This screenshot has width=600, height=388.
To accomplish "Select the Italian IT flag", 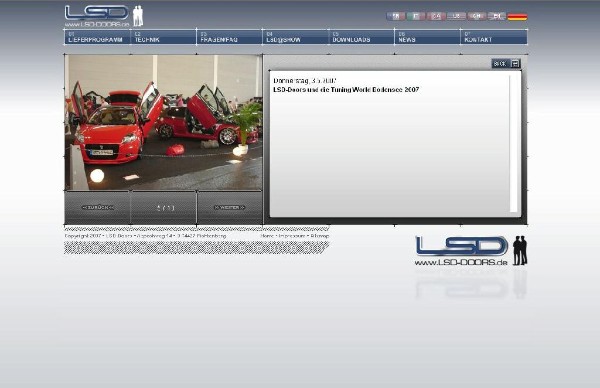I will 416,16.
